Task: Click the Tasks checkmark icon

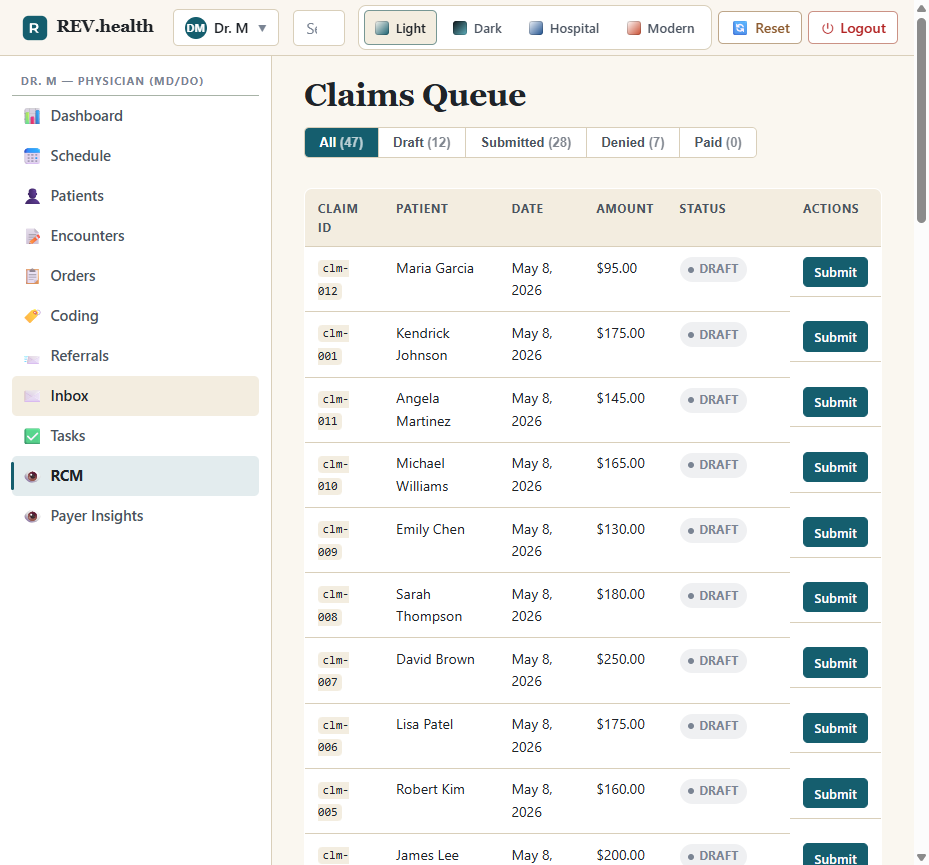Action: click(x=32, y=436)
